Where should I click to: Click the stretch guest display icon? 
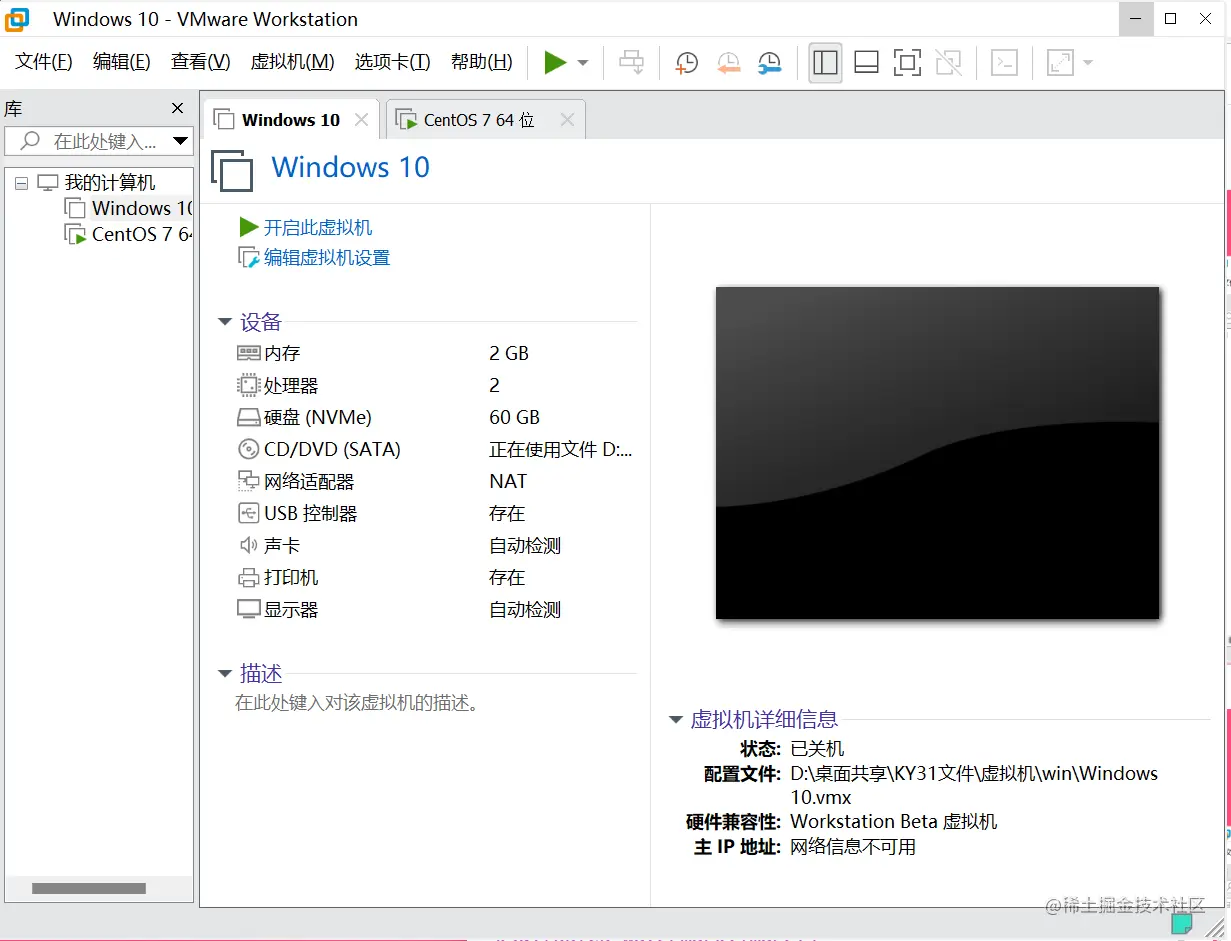(1059, 63)
